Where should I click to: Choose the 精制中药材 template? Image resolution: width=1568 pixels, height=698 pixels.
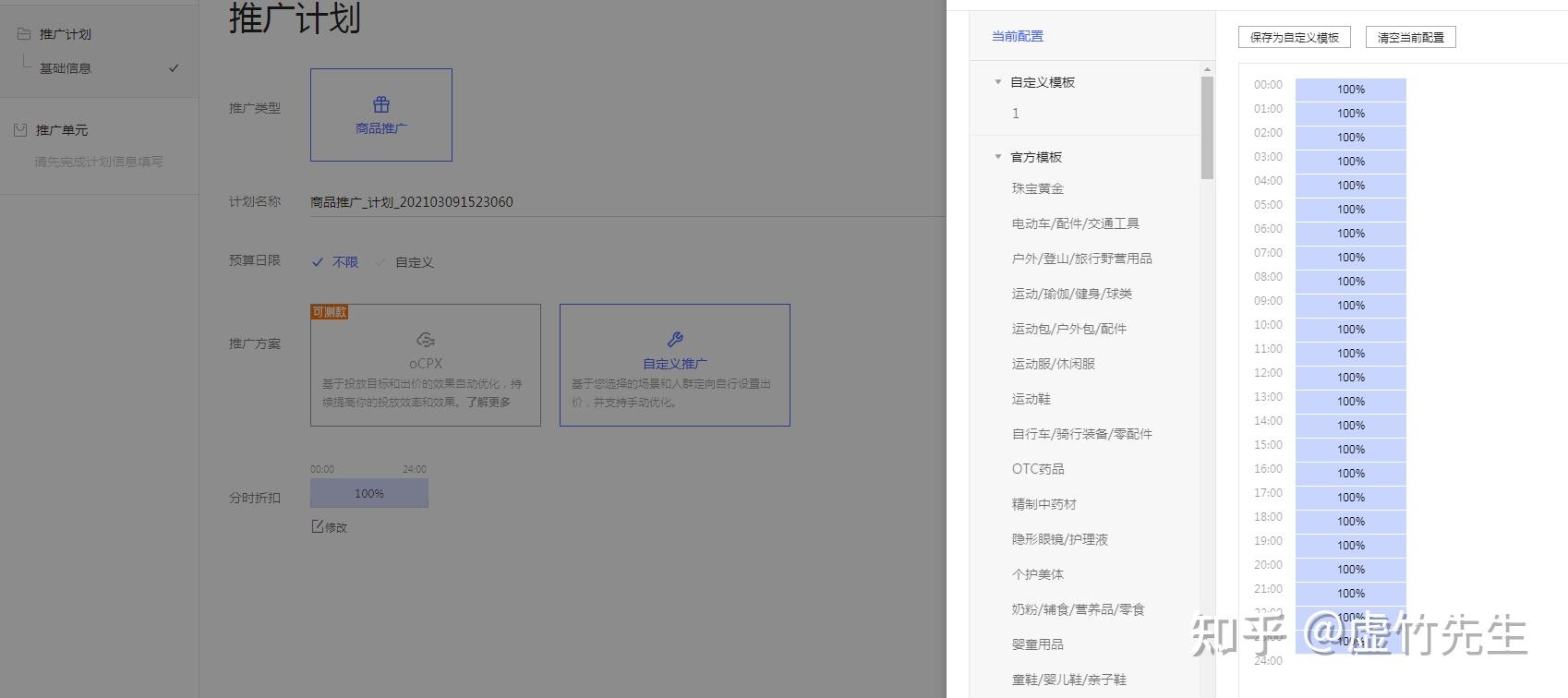(x=1044, y=504)
